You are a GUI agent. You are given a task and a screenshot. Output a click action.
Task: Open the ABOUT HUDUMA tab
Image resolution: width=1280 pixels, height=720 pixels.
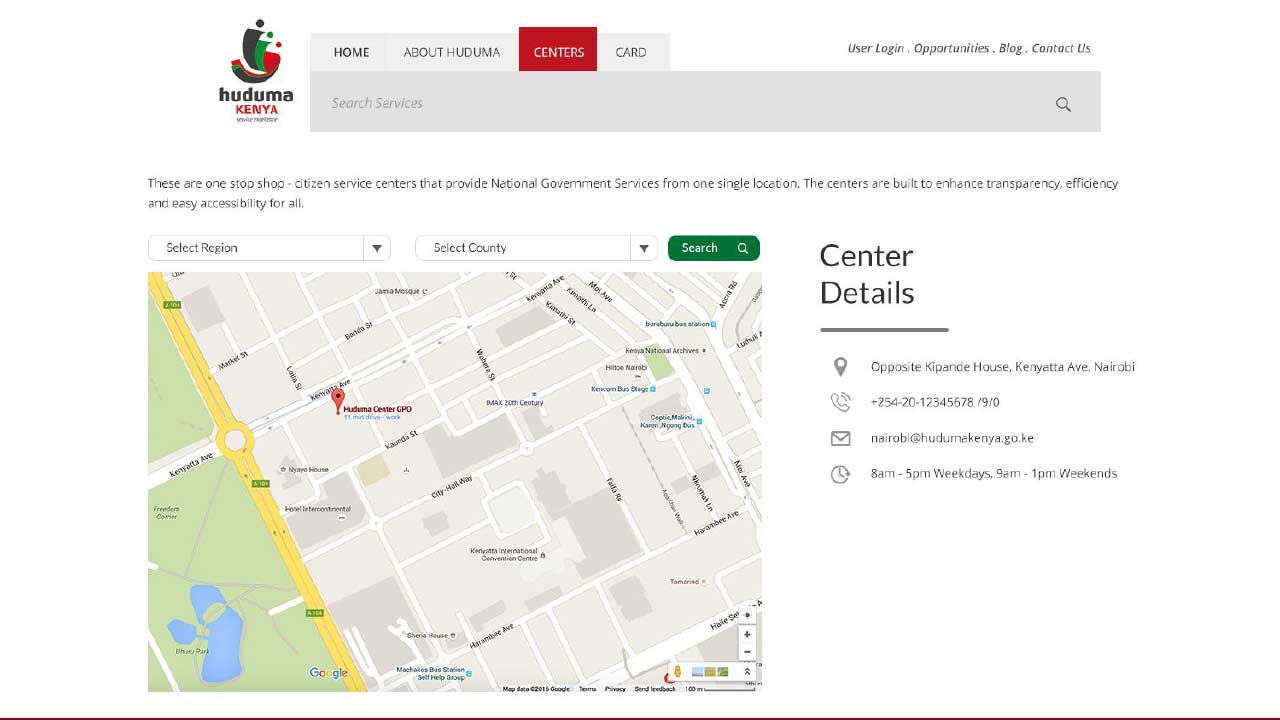tap(451, 52)
